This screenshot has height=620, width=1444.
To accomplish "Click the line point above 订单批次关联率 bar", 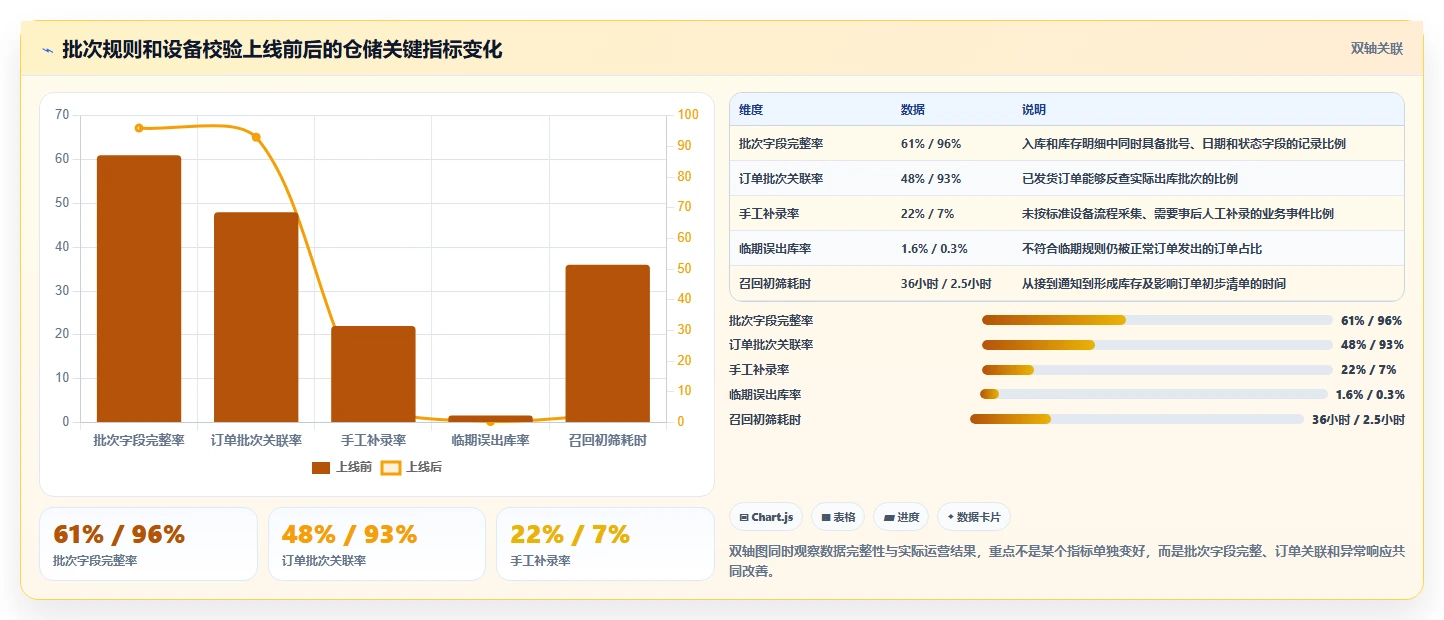I will (x=256, y=137).
